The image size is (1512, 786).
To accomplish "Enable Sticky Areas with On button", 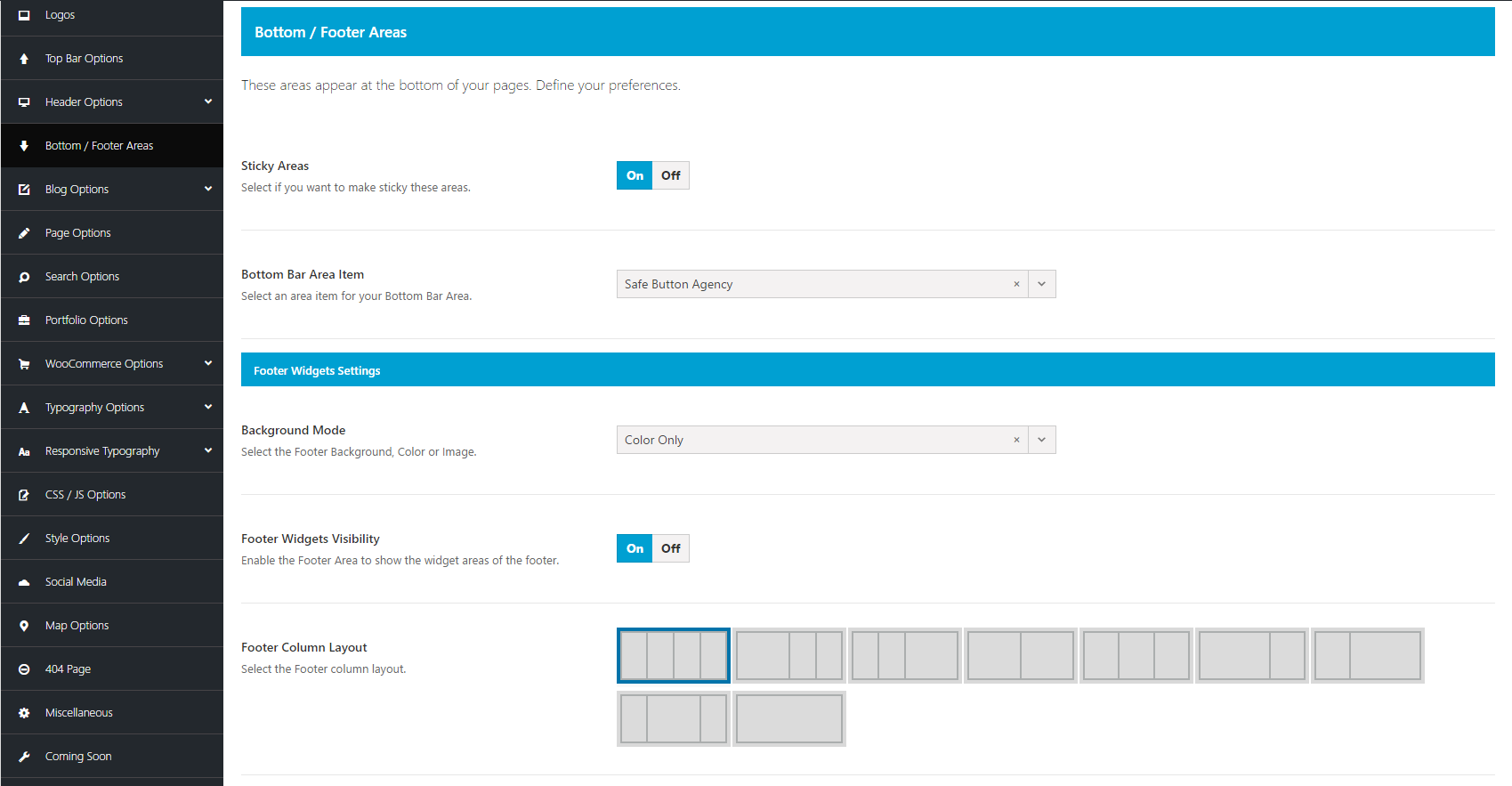I will [x=635, y=175].
